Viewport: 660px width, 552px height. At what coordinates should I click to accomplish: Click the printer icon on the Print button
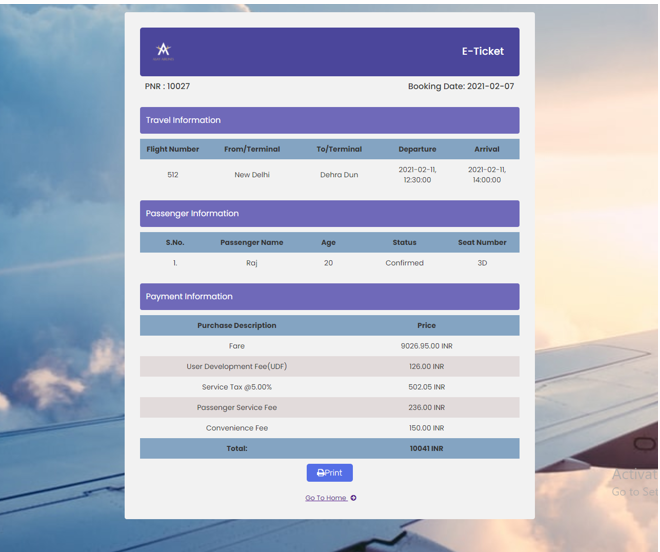320,473
